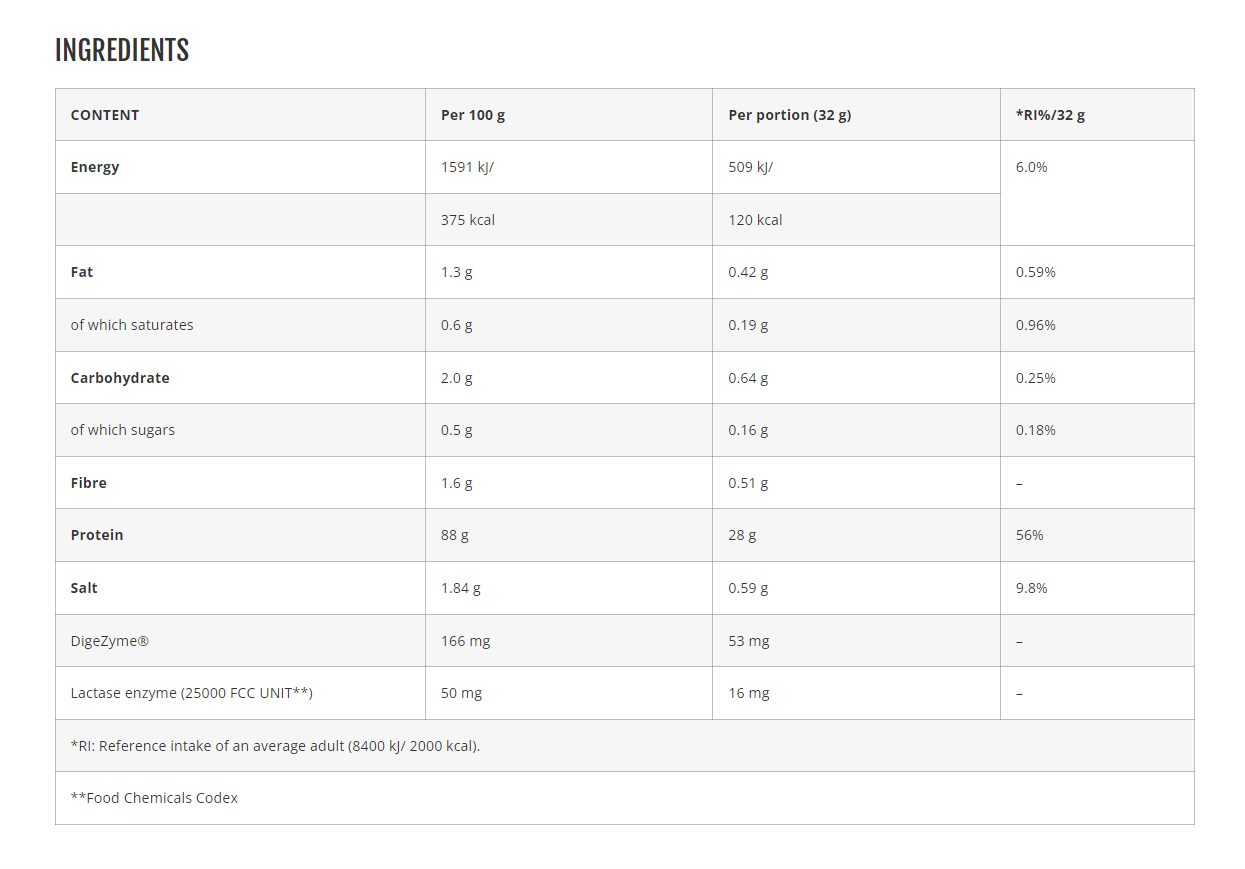
Task: Click the Protein row label
Action: pyautogui.click(x=97, y=535)
